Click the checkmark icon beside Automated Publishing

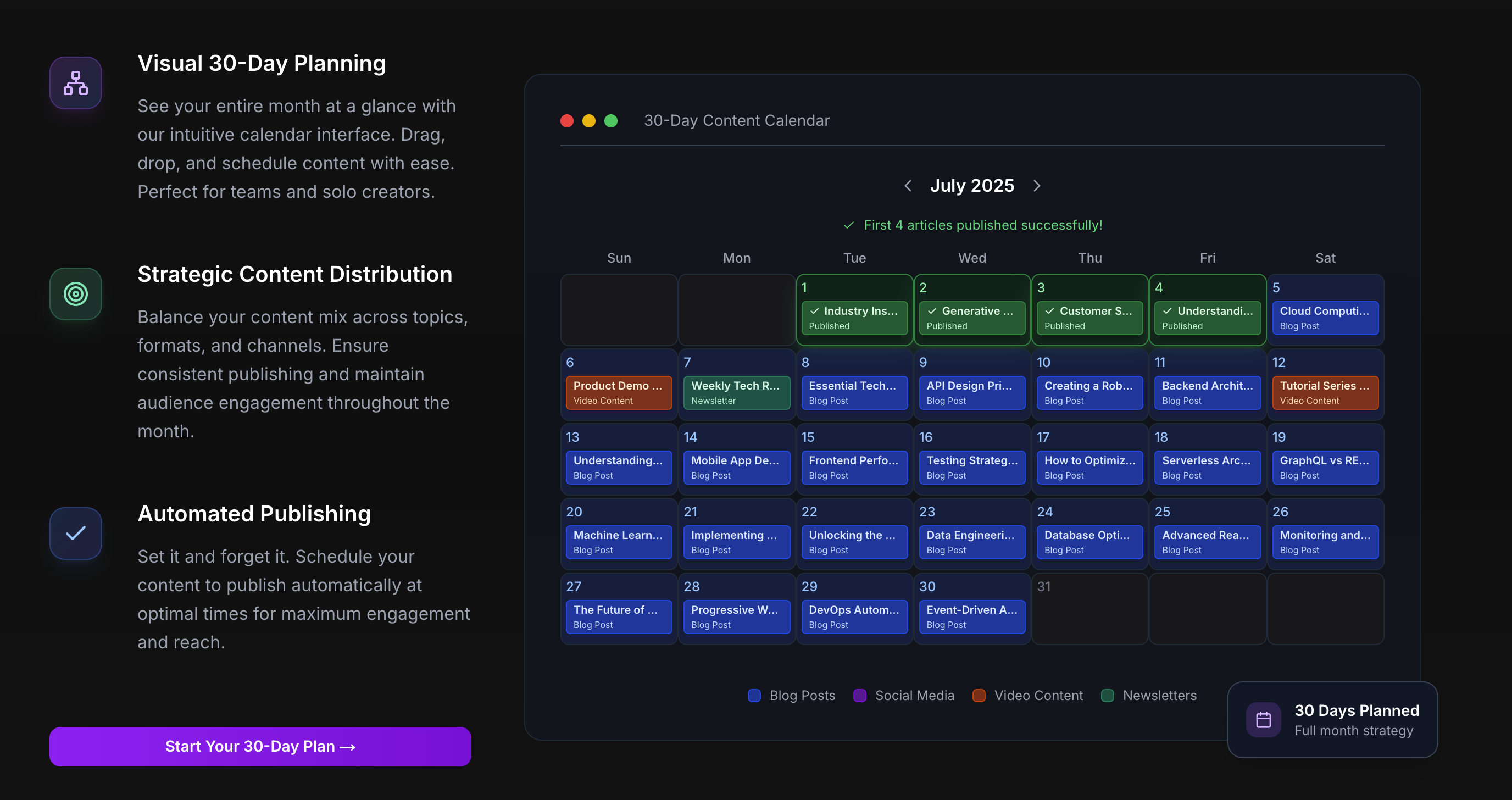[76, 533]
